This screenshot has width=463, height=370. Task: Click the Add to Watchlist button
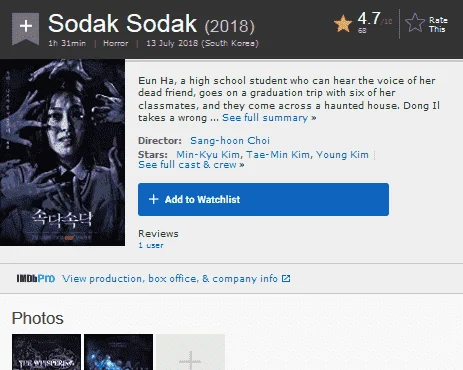tap(263, 199)
